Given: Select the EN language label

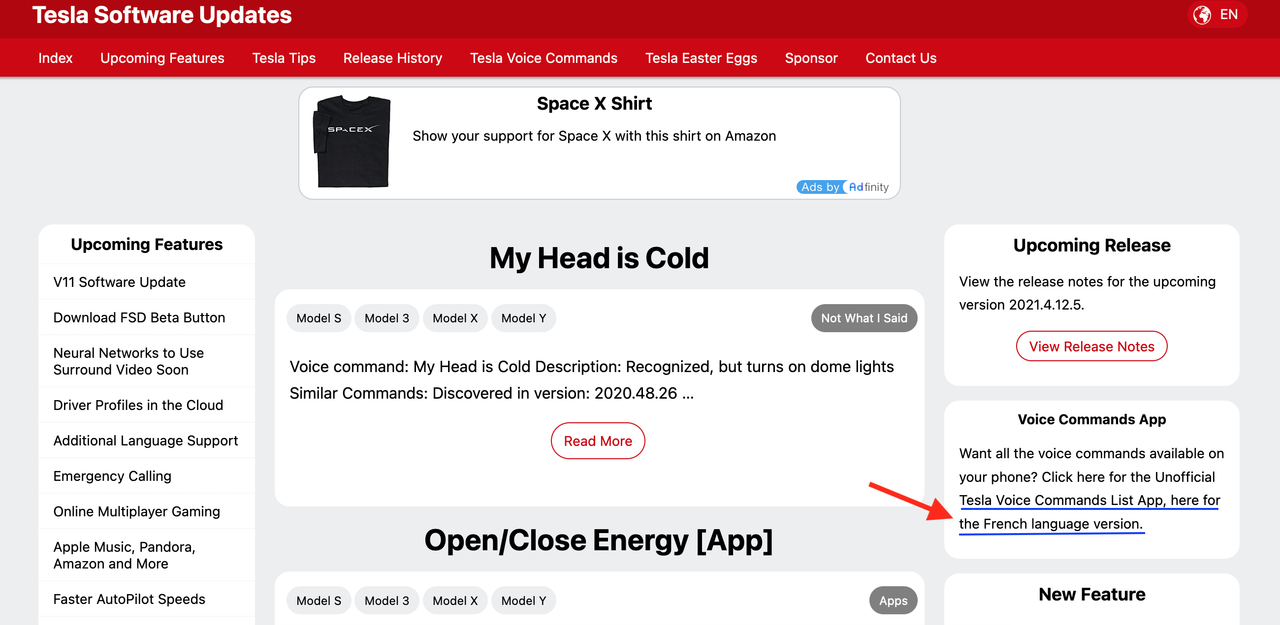Looking at the screenshot, I should 1229,15.
